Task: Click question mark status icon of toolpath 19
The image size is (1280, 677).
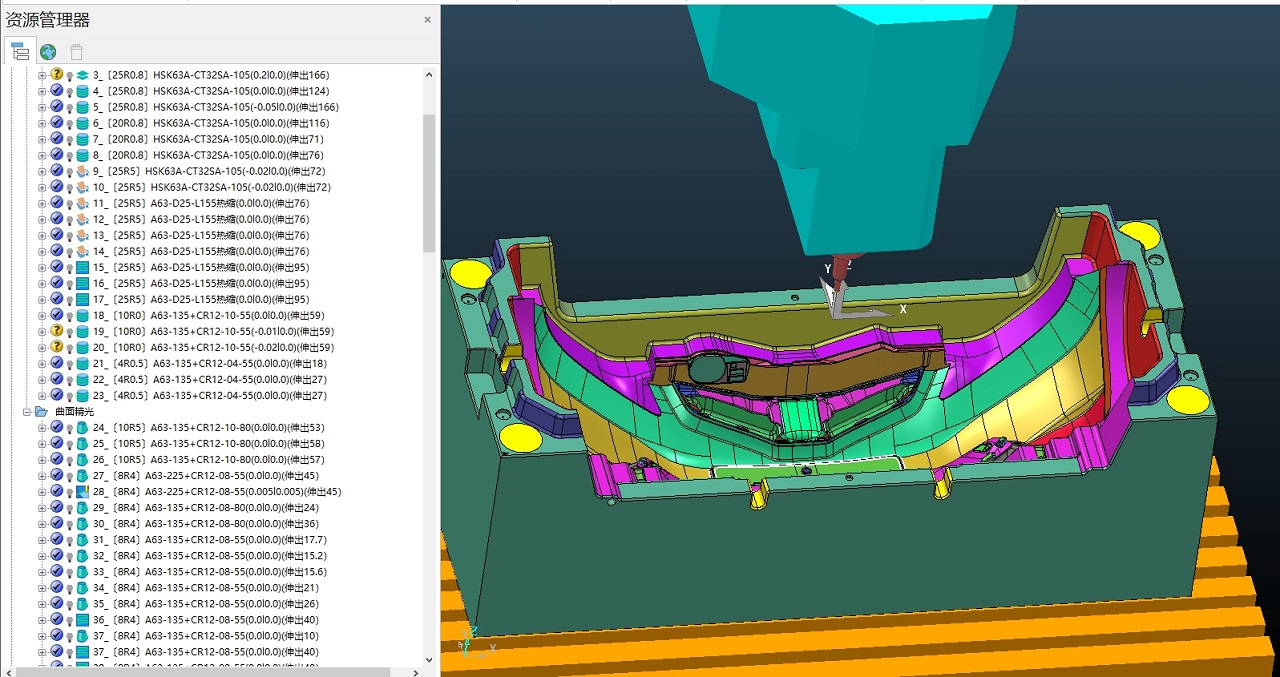Action: [57, 331]
